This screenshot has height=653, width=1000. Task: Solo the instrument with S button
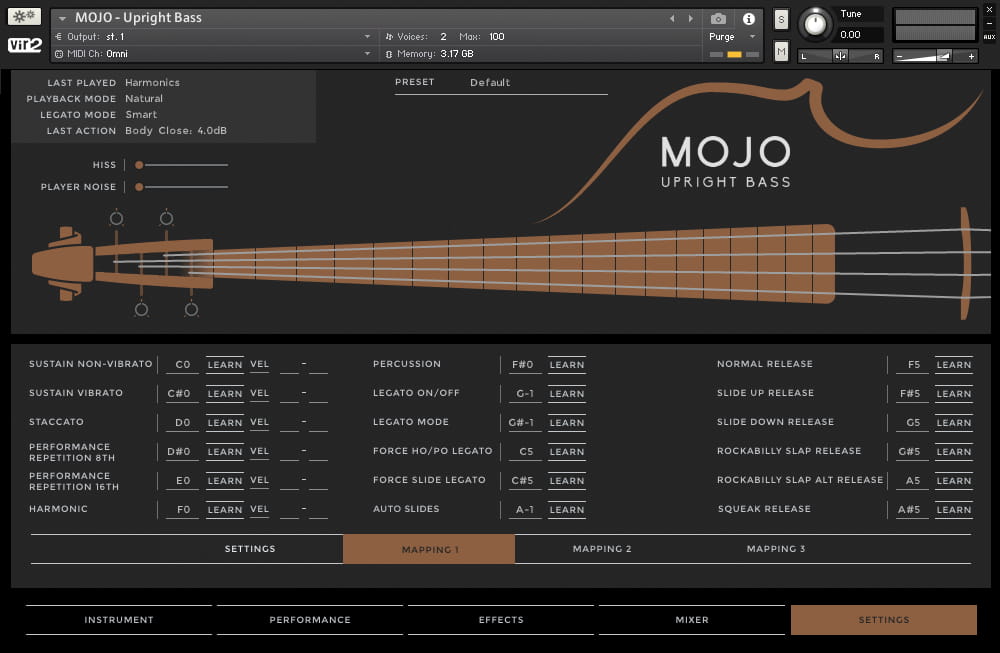click(x=781, y=20)
